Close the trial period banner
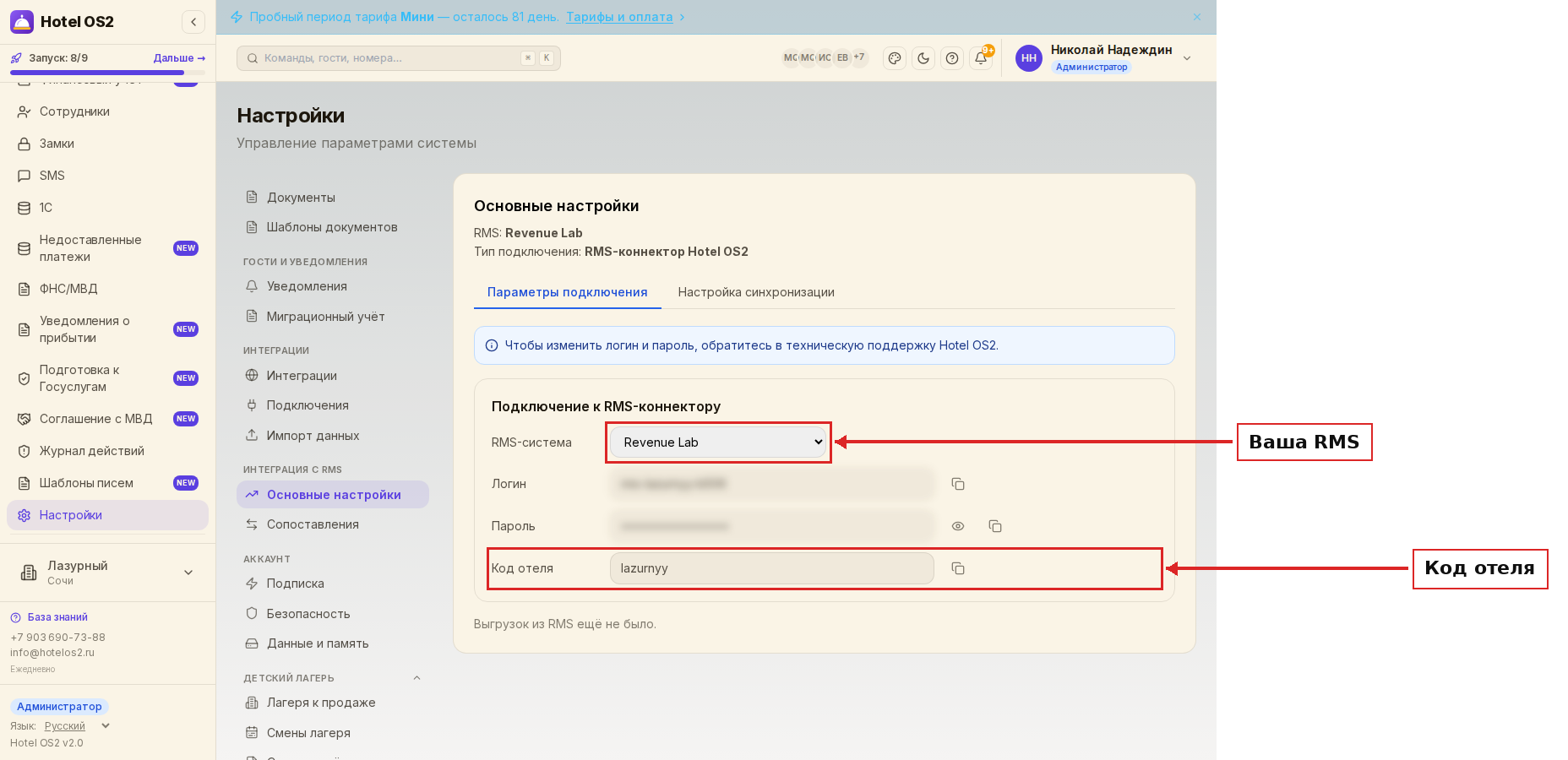 1197,17
